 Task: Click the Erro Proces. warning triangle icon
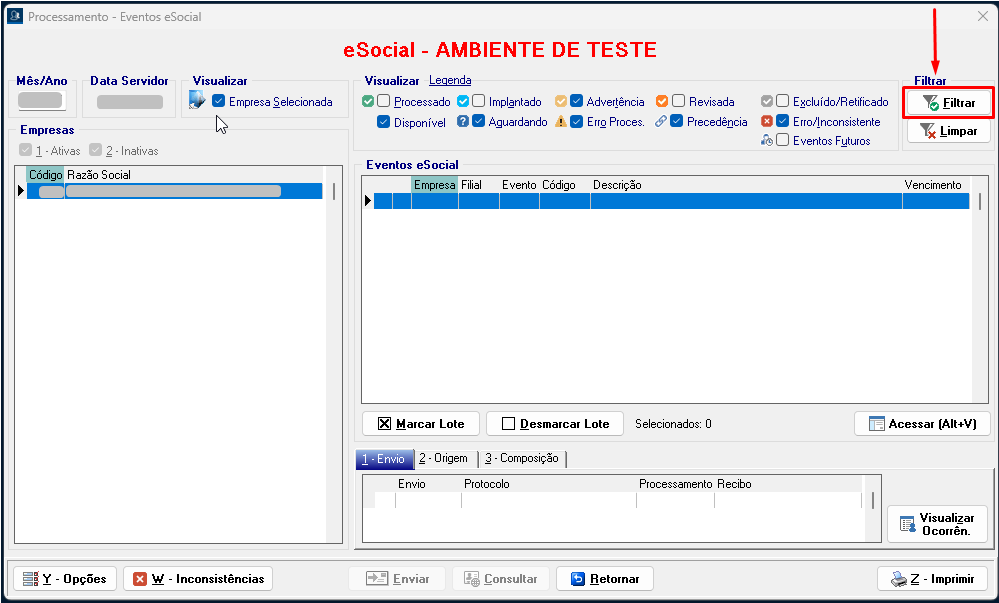point(561,122)
